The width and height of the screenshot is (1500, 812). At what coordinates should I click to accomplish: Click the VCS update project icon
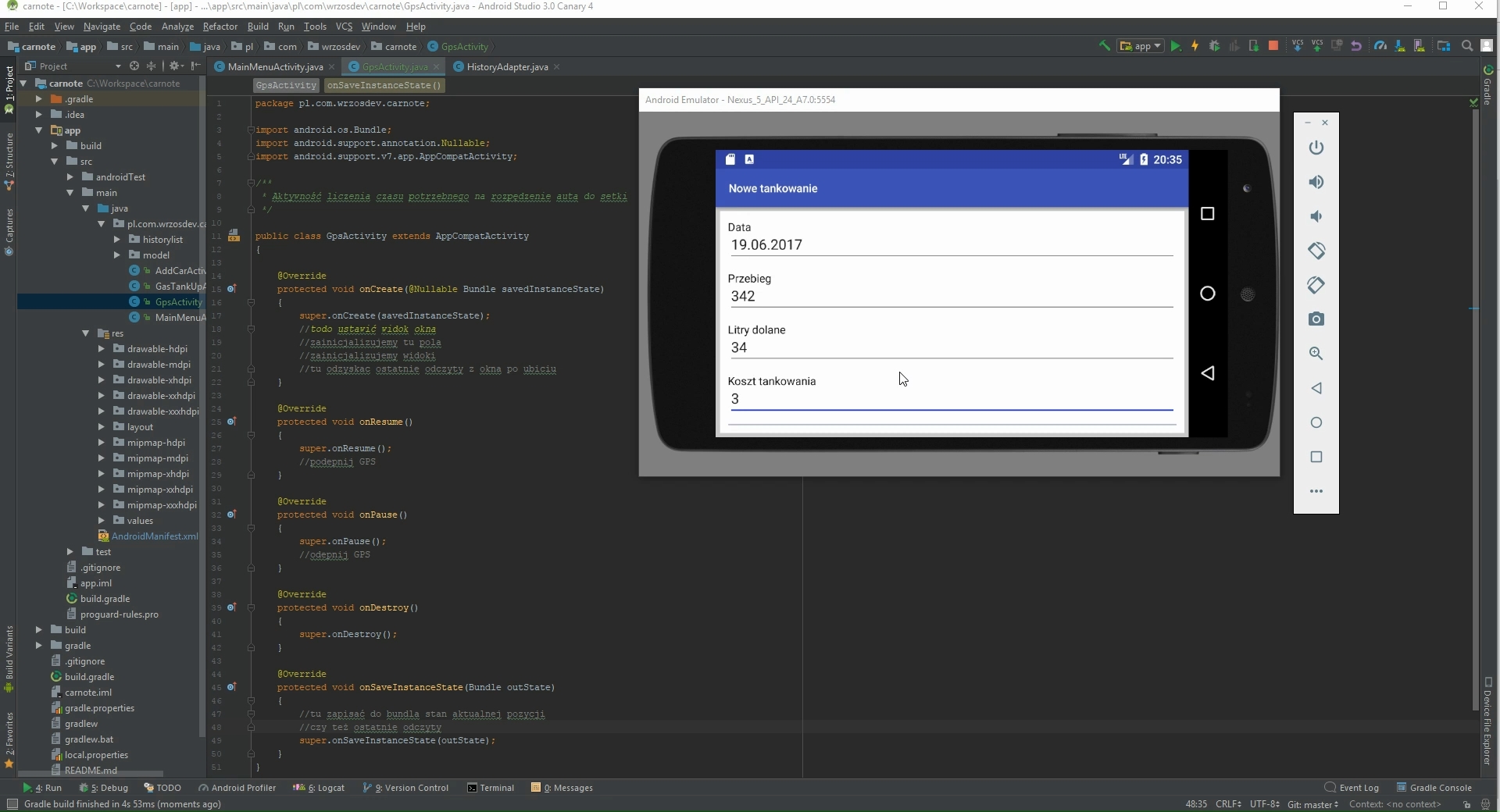(1298, 47)
